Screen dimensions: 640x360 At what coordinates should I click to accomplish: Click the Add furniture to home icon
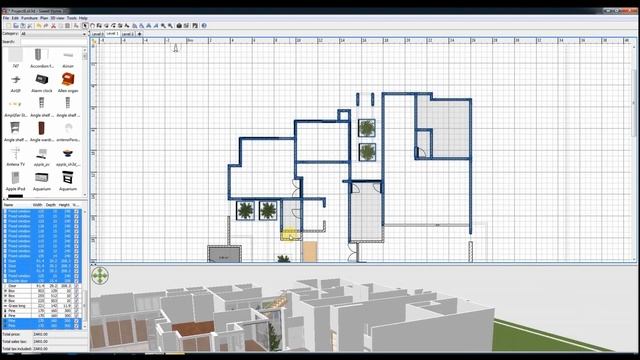pos(76,25)
